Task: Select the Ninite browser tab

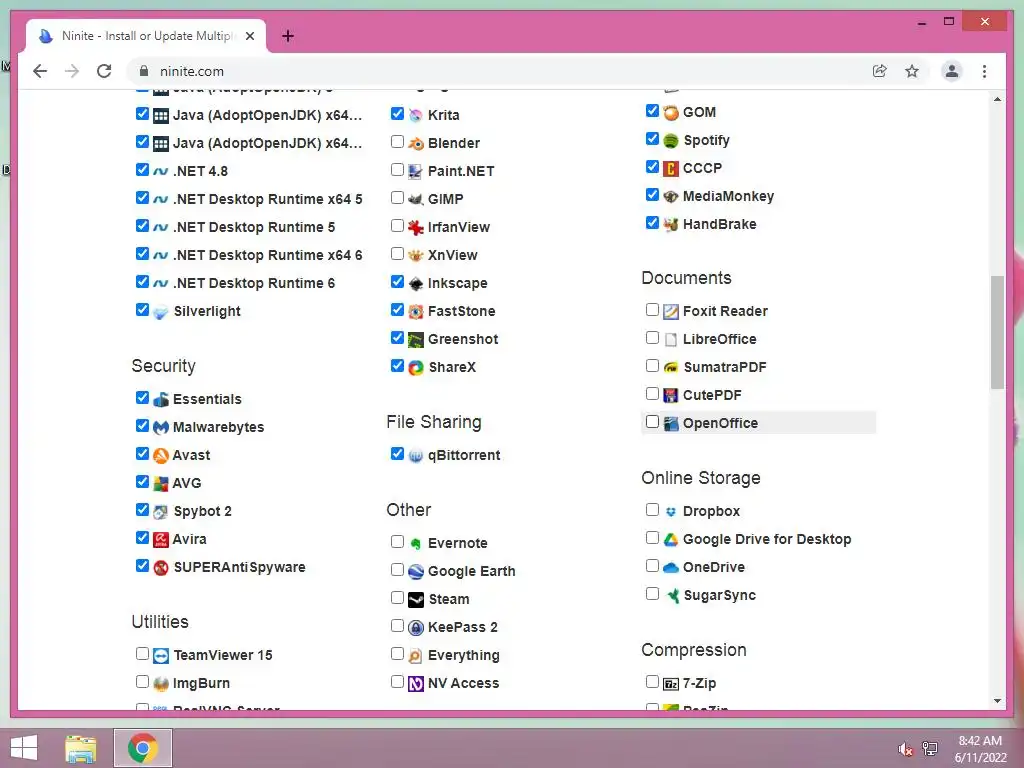Action: [x=146, y=36]
